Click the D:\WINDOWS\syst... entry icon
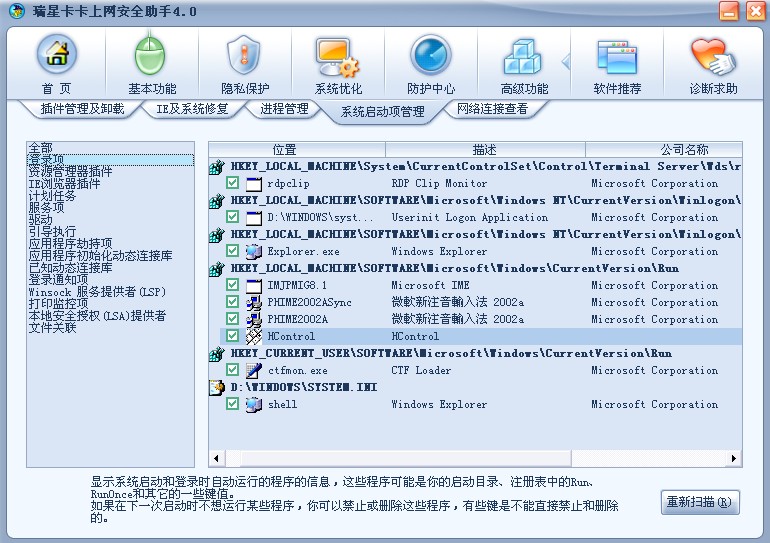The image size is (770, 543). tap(254, 217)
